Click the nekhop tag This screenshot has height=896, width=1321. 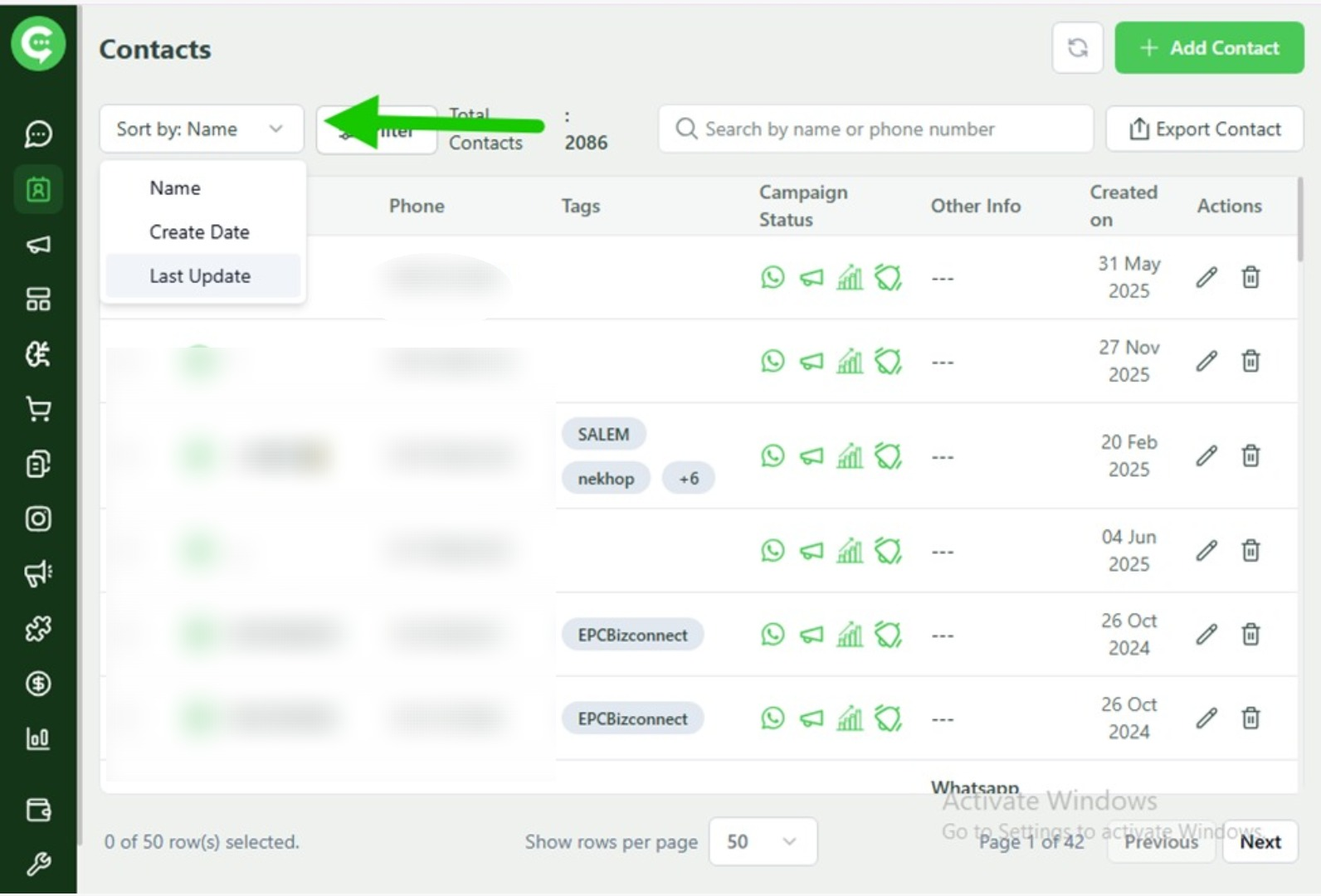606,478
